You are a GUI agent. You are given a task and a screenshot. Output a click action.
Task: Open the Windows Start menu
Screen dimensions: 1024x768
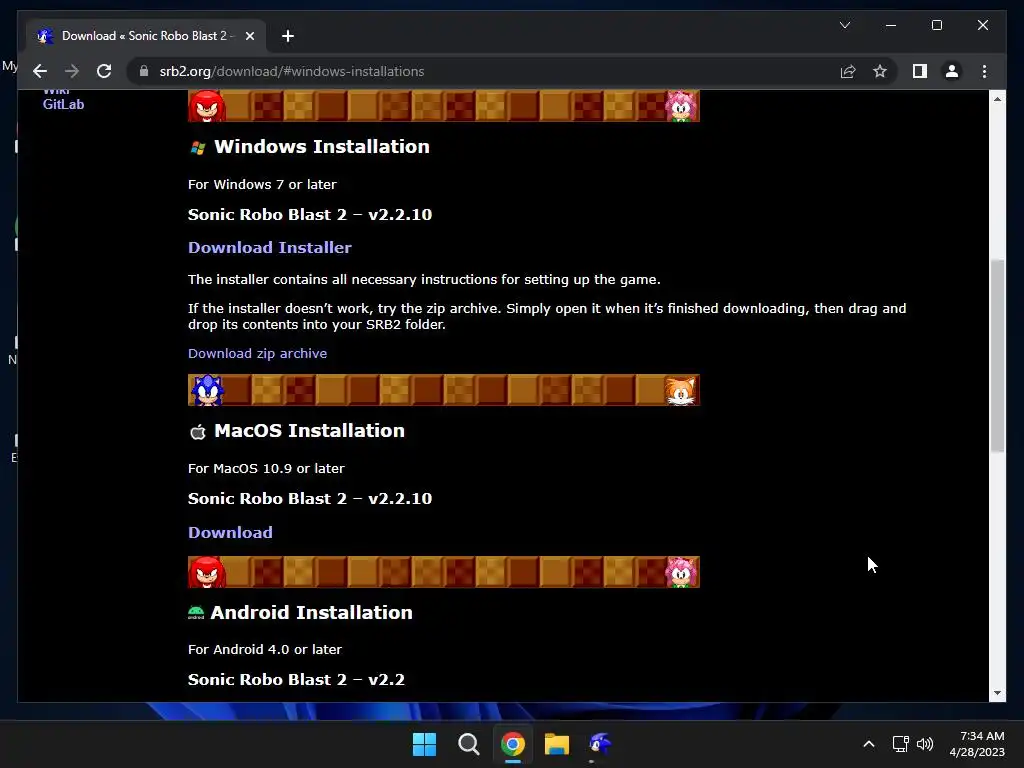coord(424,744)
